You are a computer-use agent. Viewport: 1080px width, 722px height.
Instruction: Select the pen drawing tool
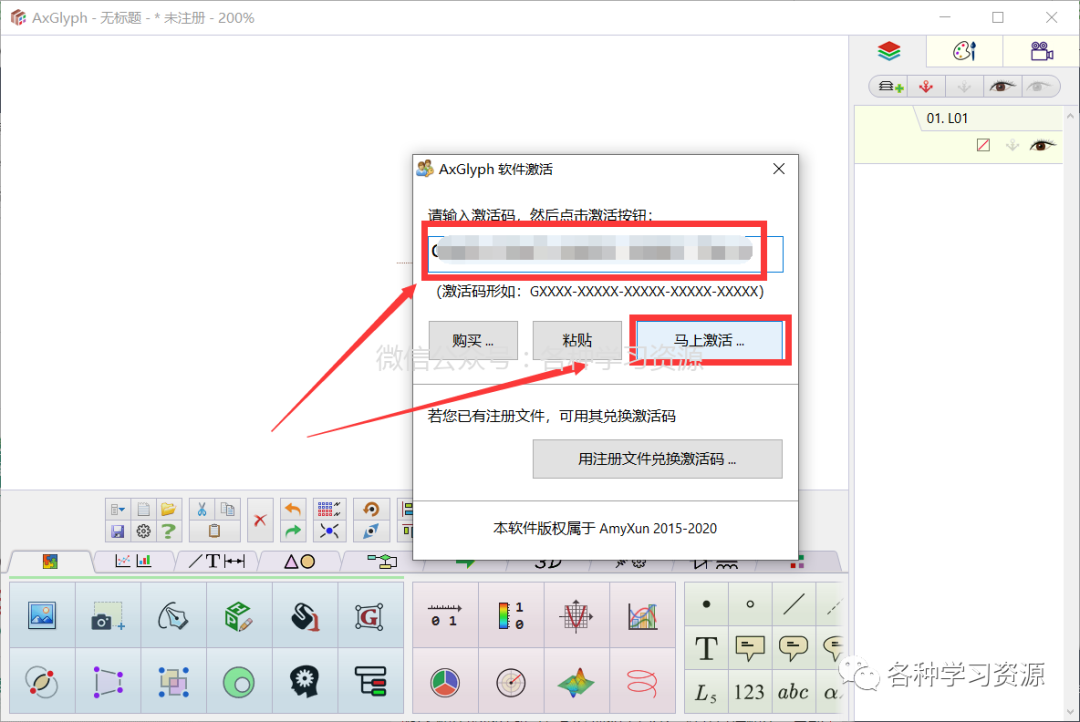tap(174, 615)
